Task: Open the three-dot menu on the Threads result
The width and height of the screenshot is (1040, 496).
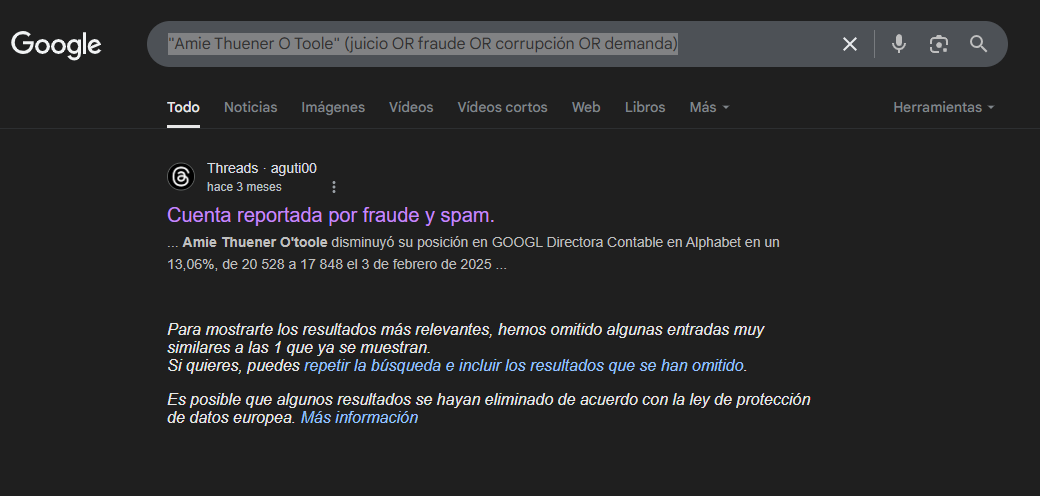Action: pos(334,187)
